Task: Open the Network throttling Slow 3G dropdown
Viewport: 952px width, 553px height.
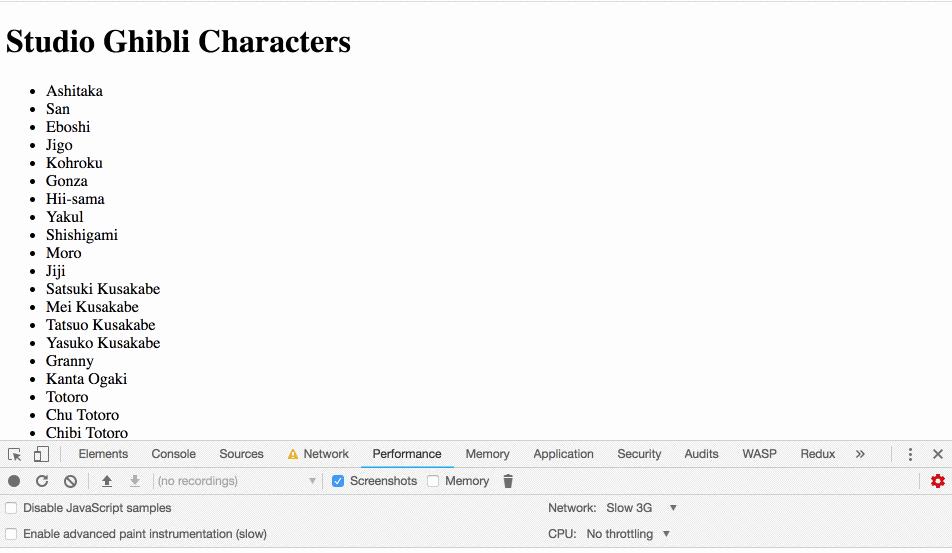Action: 642,508
